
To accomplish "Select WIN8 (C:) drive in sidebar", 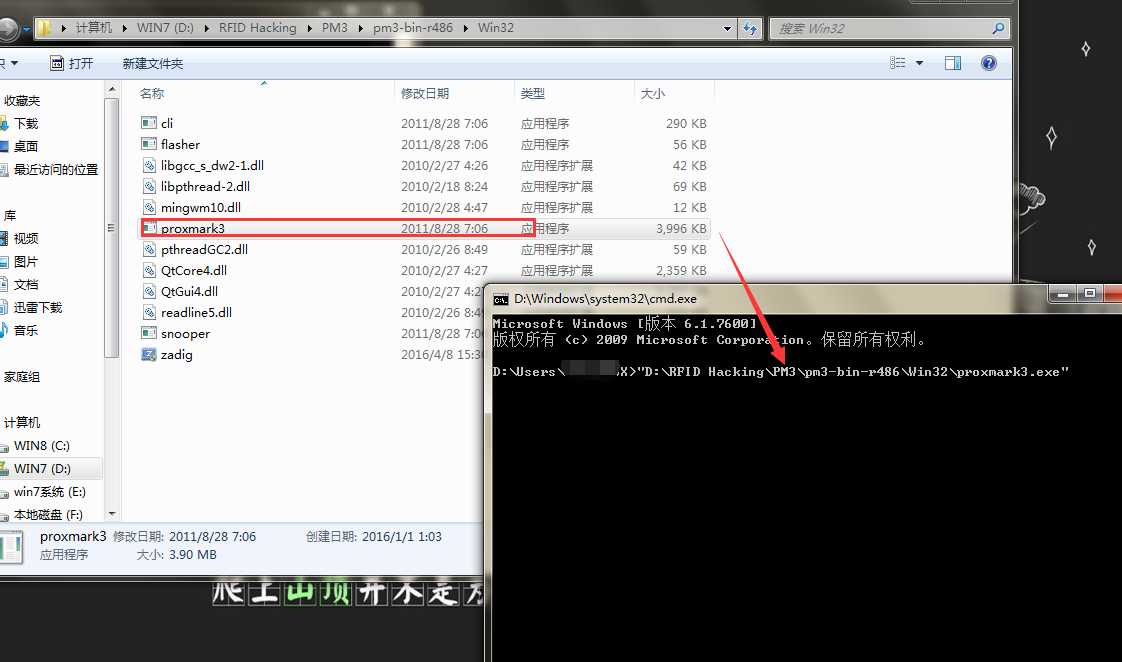I will pos(42,445).
